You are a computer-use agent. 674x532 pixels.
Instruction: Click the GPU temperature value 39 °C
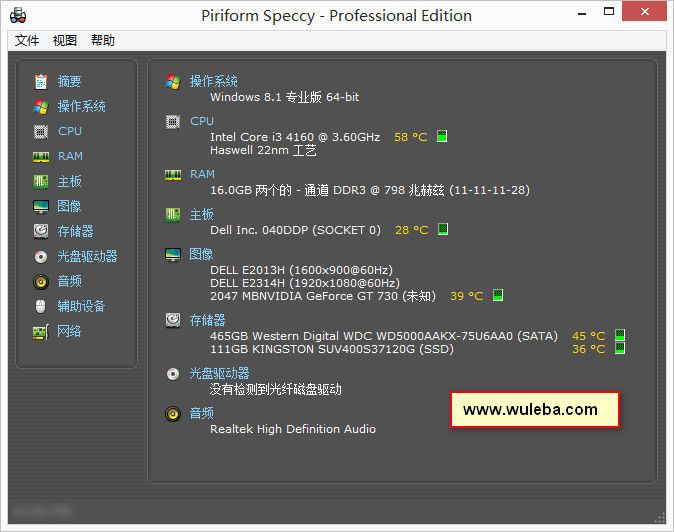466,296
